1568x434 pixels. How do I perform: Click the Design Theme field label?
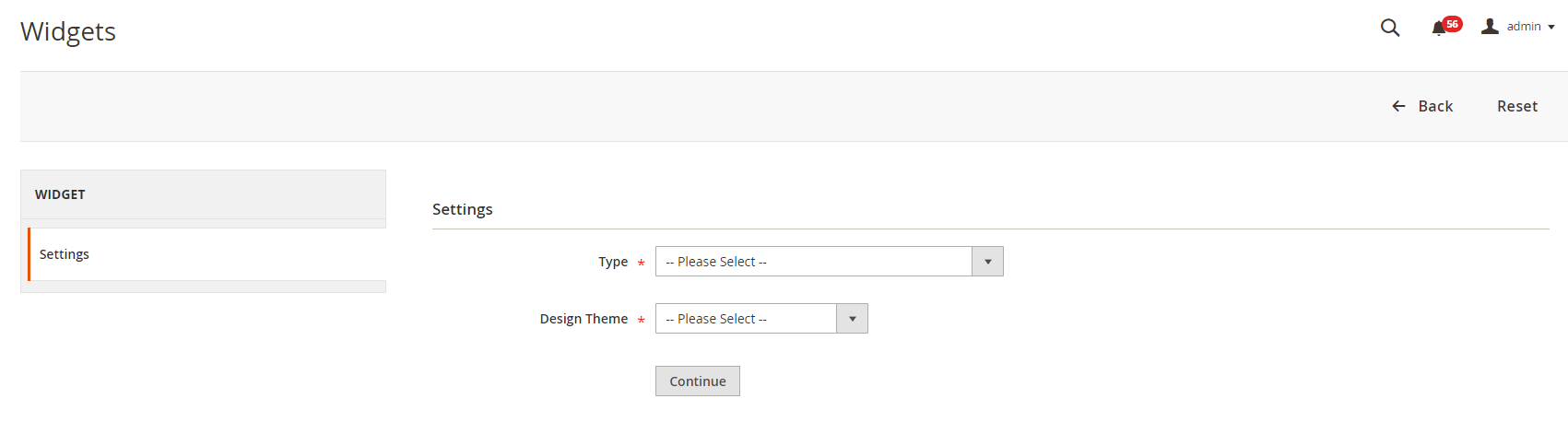click(x=584, y=319)
